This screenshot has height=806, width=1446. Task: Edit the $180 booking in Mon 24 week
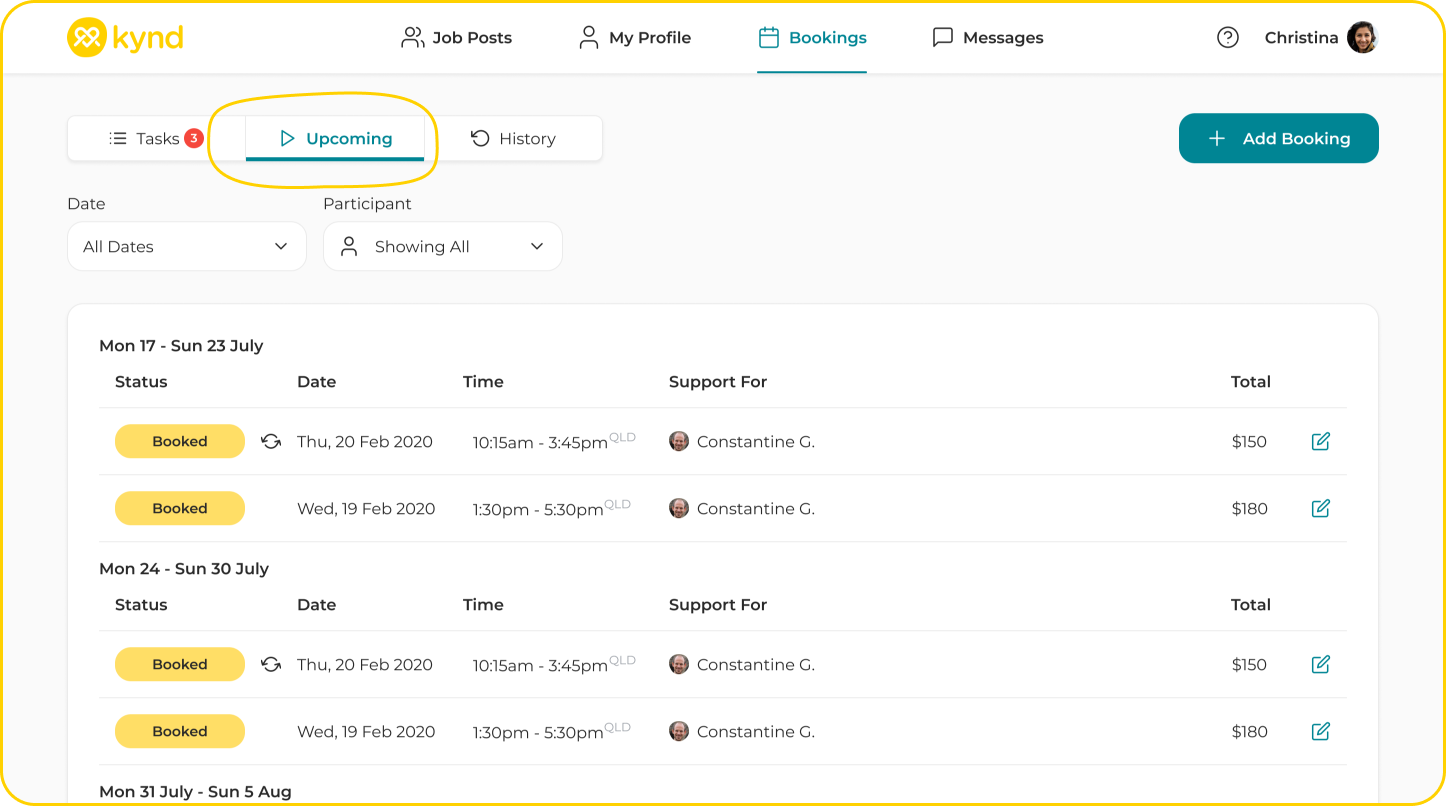click(x=1320, y=731)
